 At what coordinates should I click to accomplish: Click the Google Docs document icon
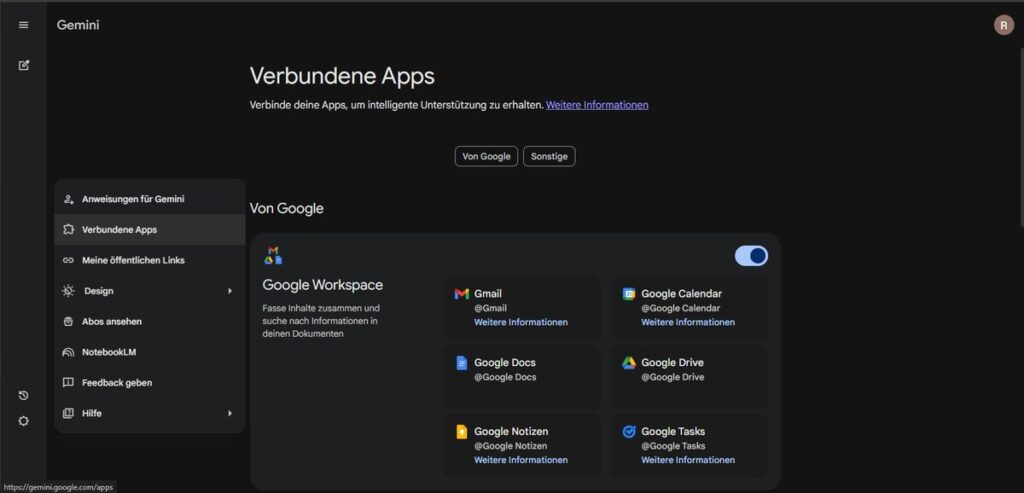(x=462, y=363)
